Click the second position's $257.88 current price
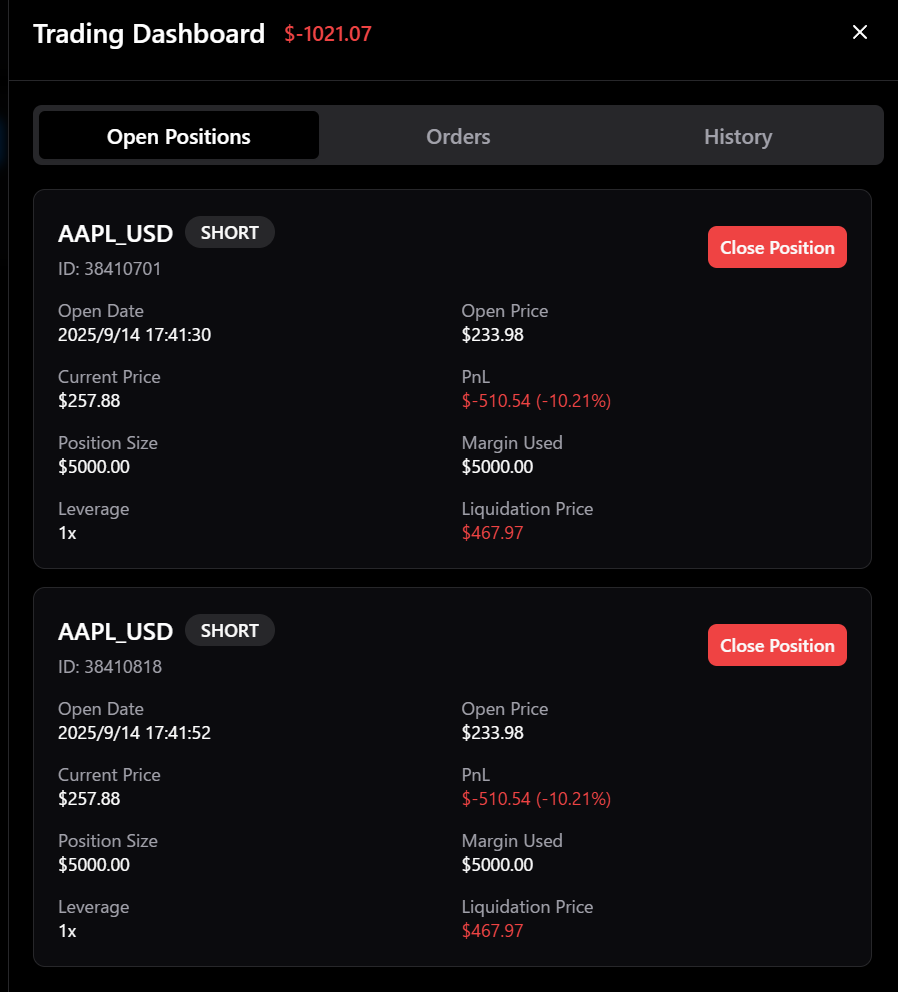This screenshot has height=992, width=898. tap(89, 799)
